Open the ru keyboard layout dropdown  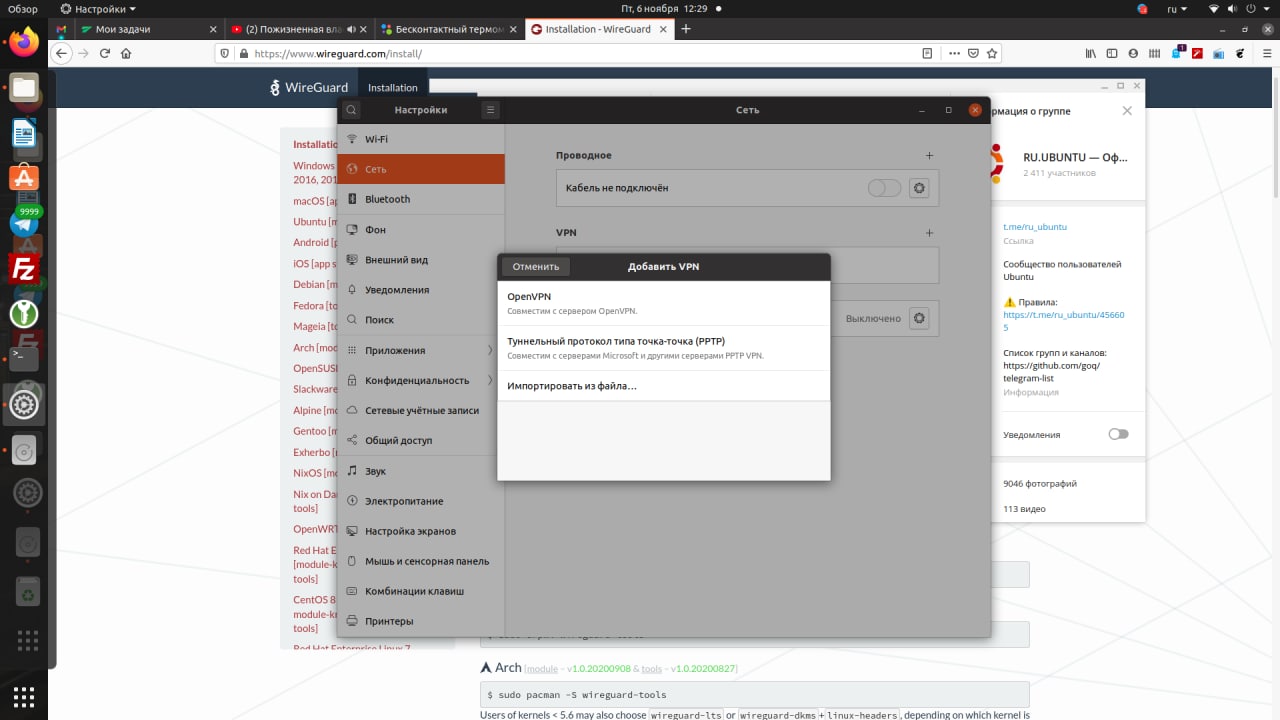[x=1176, y=9]
